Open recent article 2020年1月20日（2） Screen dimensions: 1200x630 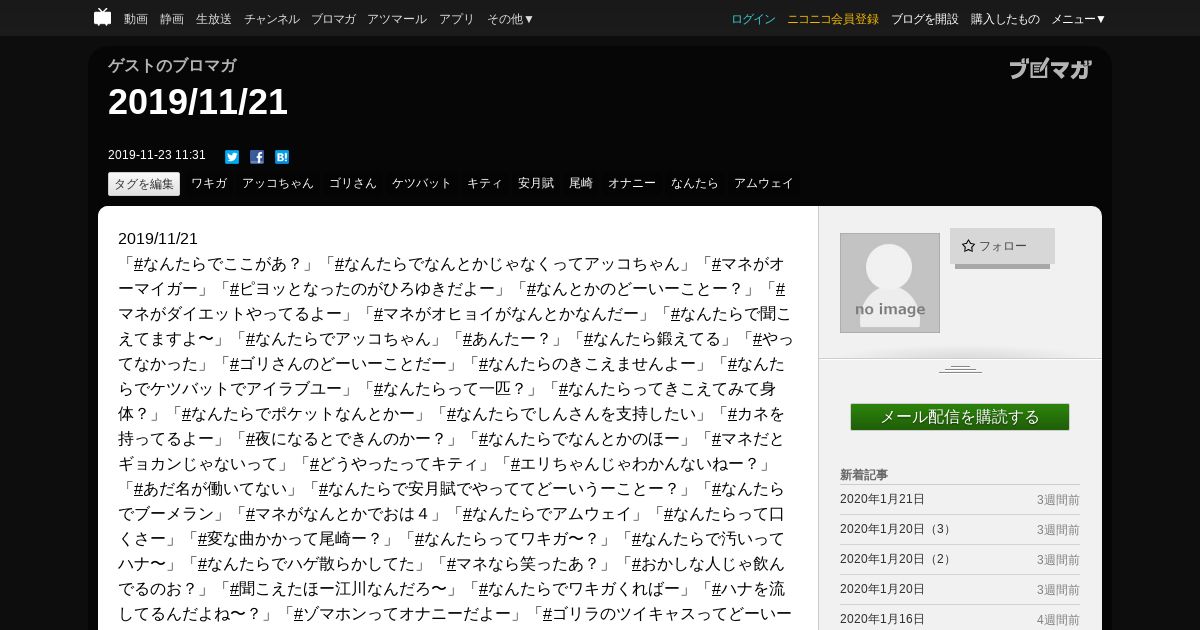pyautogui.click(x=898, y=560)
